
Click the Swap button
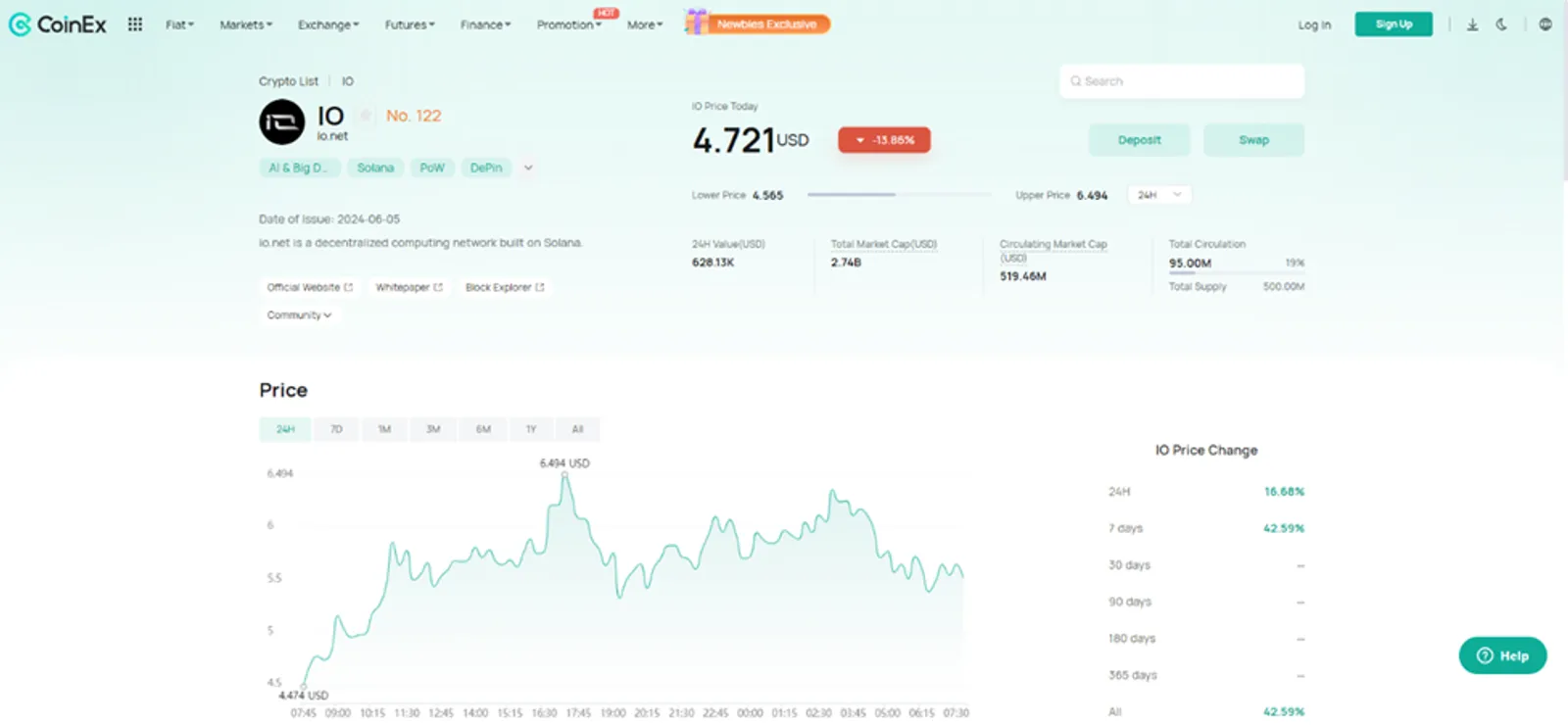[1253, 140]
